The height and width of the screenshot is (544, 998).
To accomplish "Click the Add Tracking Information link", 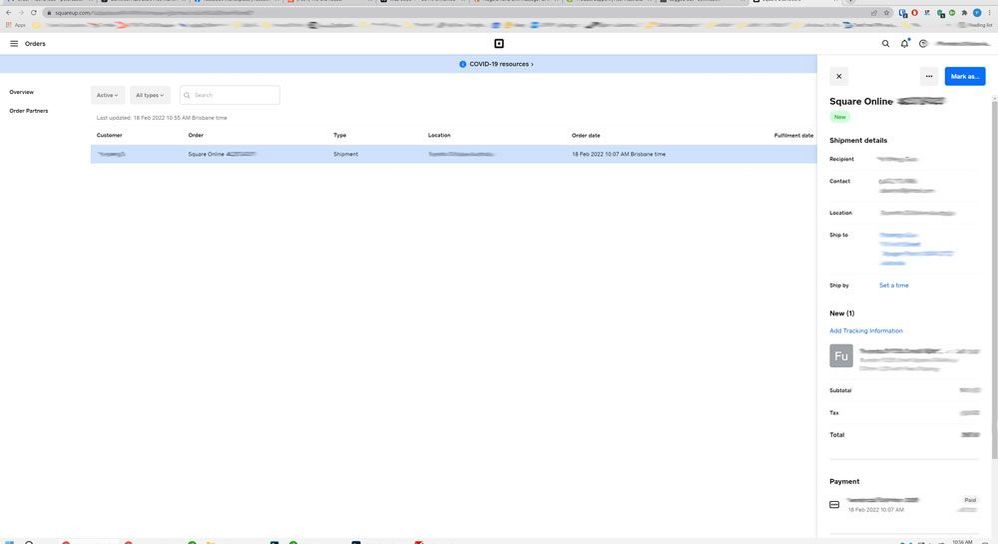I will pyautogui.click(x=866, y=331).
